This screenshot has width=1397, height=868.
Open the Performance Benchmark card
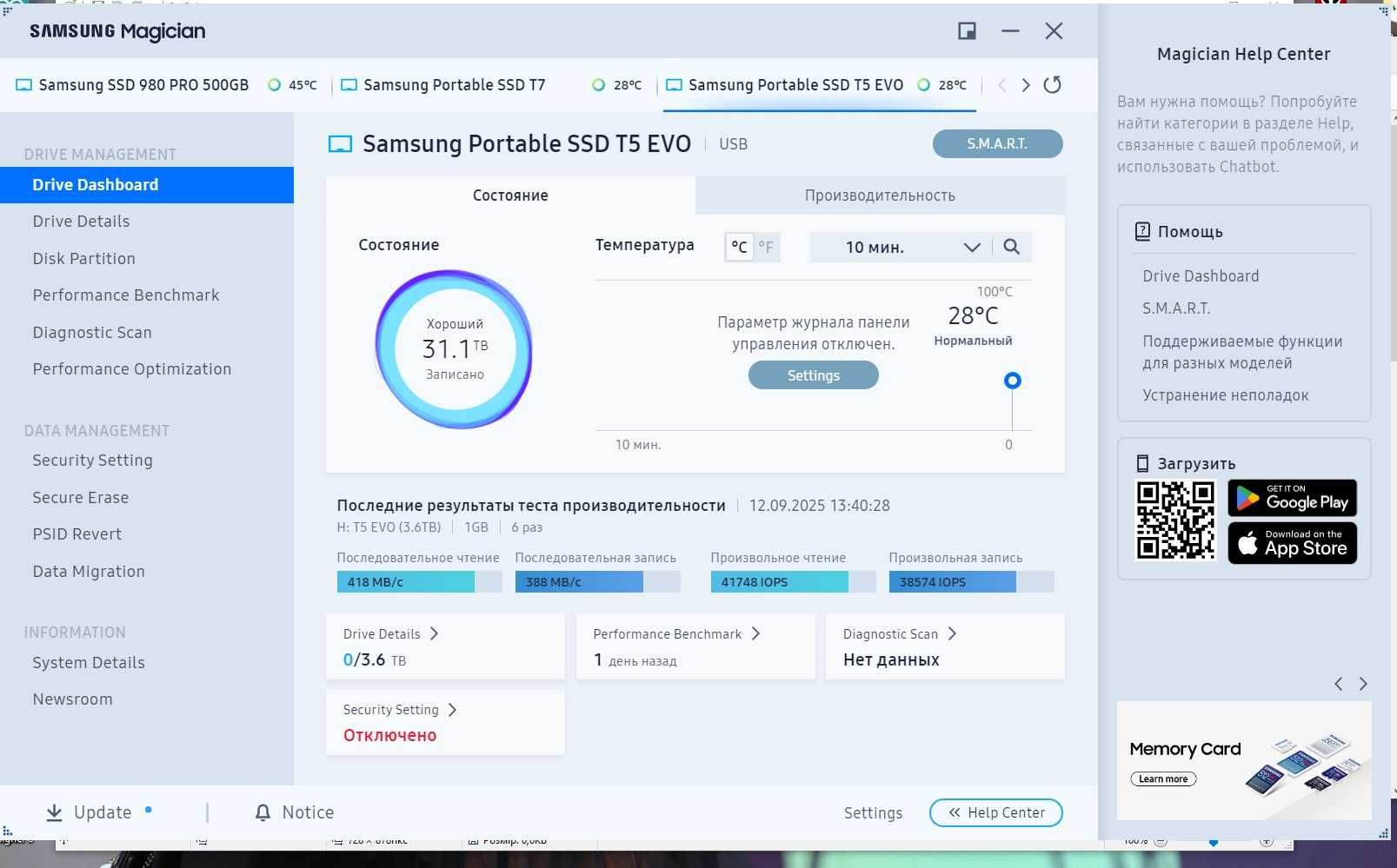695,646
